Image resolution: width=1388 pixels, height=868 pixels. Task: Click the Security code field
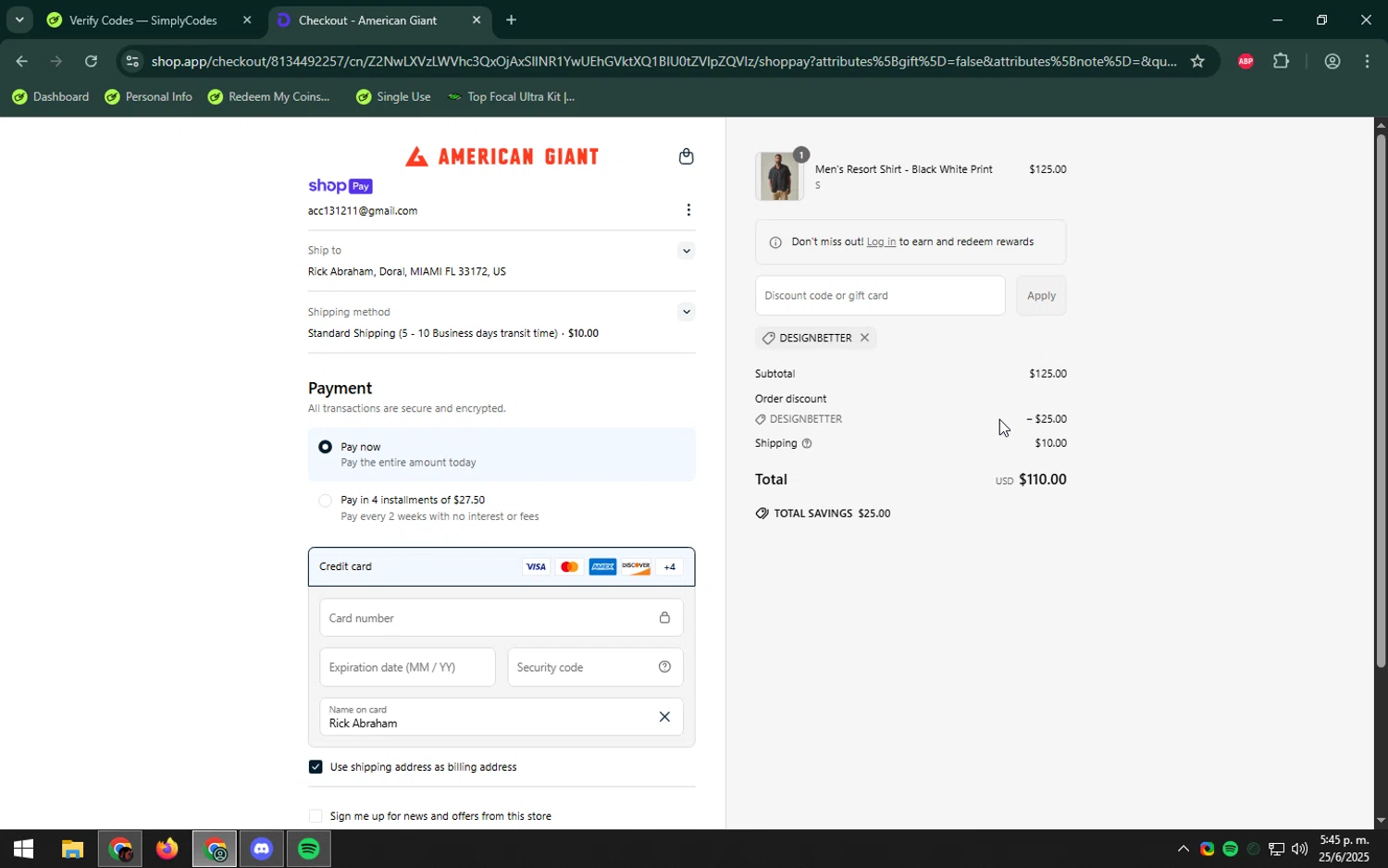pos(595,667)
